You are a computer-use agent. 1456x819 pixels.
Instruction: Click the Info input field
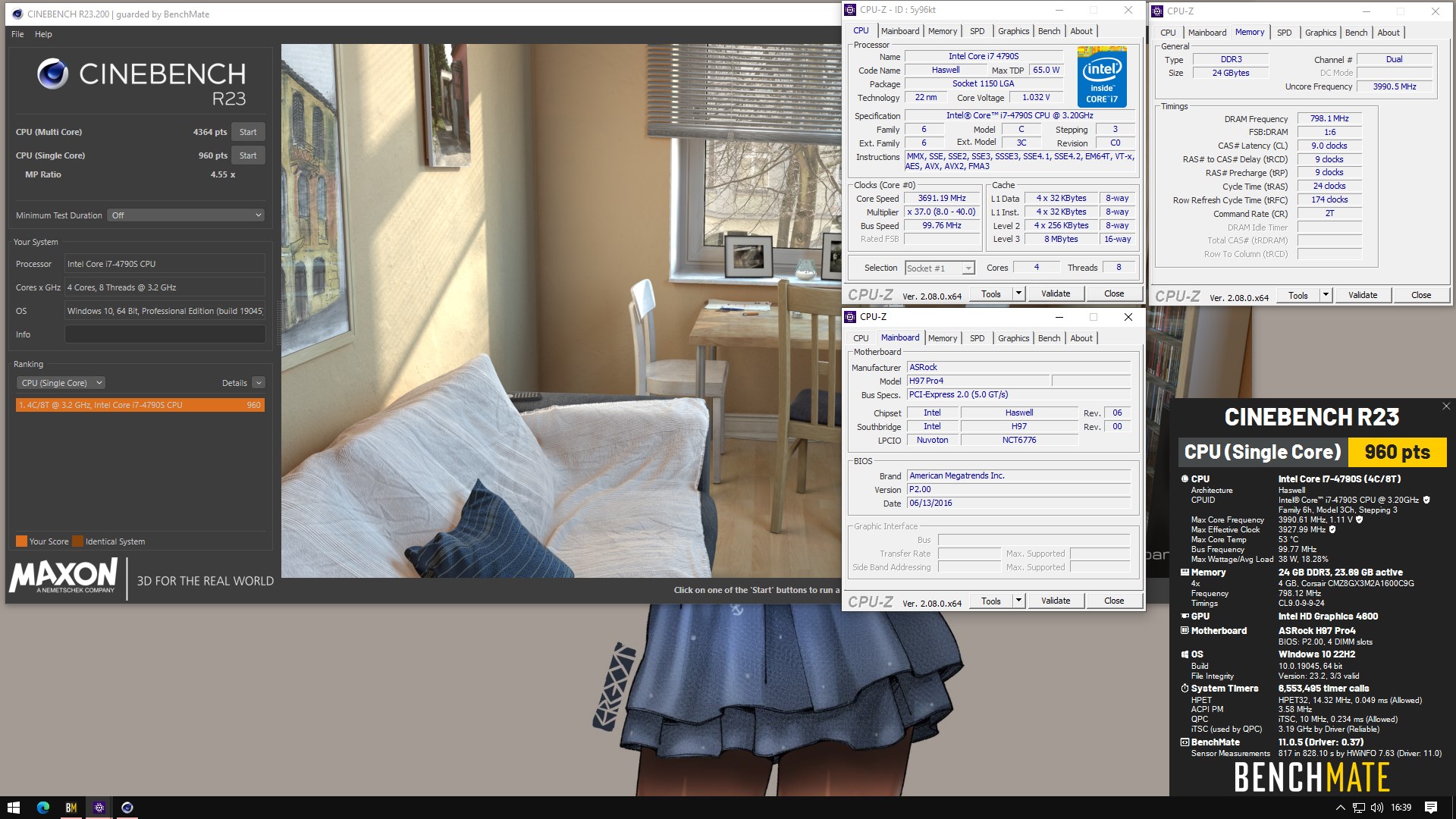pos(165,334)
